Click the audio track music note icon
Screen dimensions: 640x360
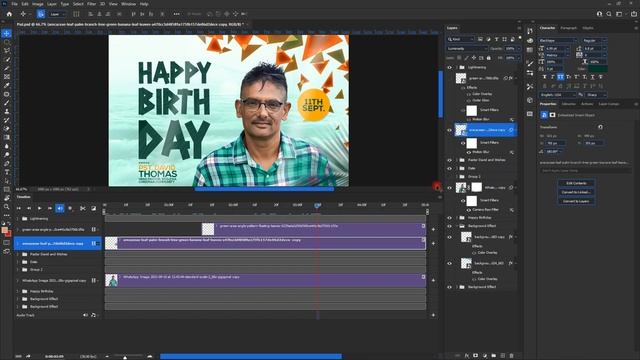93,315
